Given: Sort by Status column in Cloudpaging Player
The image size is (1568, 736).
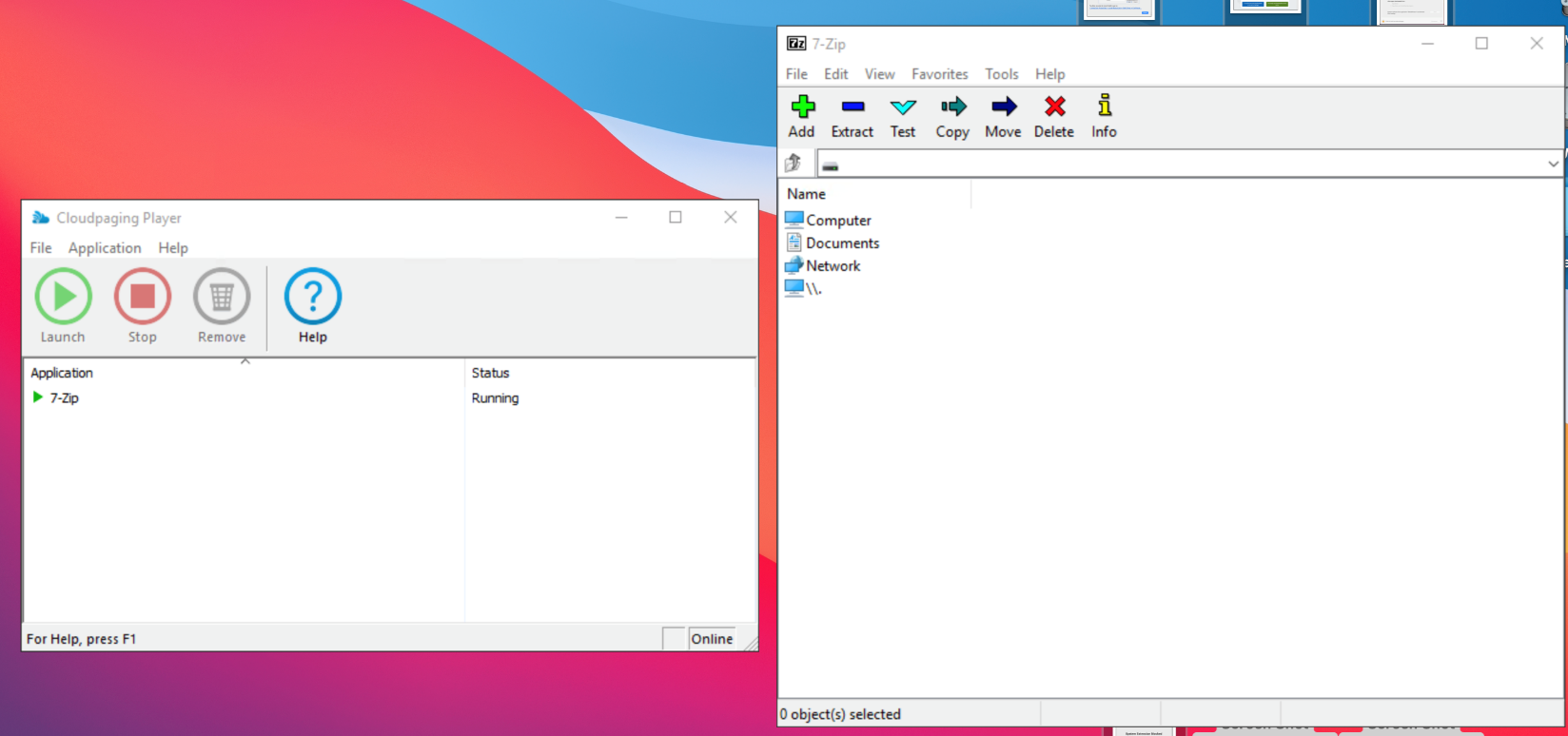Looking at the screenshot, I should click(x=609, y=373).
